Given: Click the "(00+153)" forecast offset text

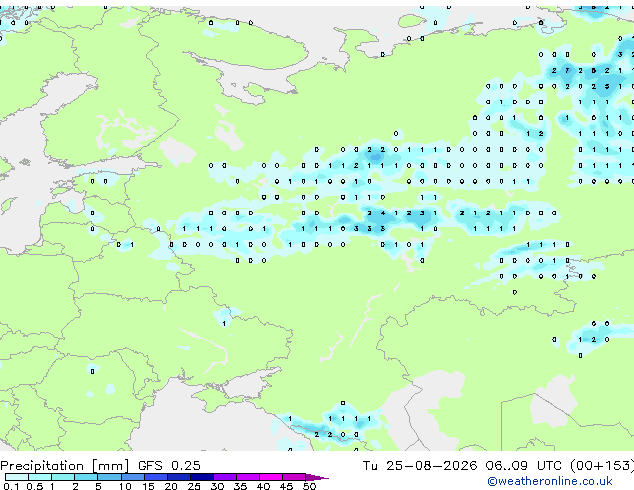Looking at the screenshot, I should 602,466.
